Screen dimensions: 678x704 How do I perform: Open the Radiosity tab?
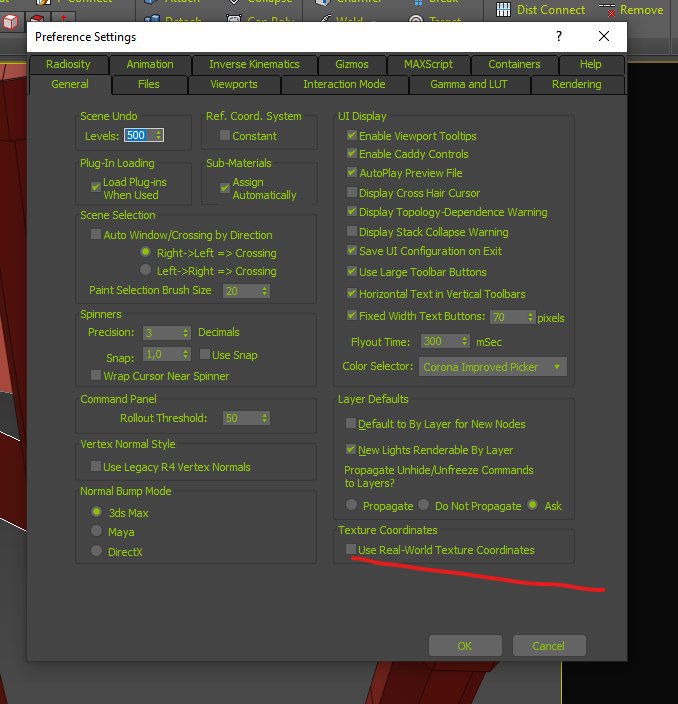[x=68, y=64]
